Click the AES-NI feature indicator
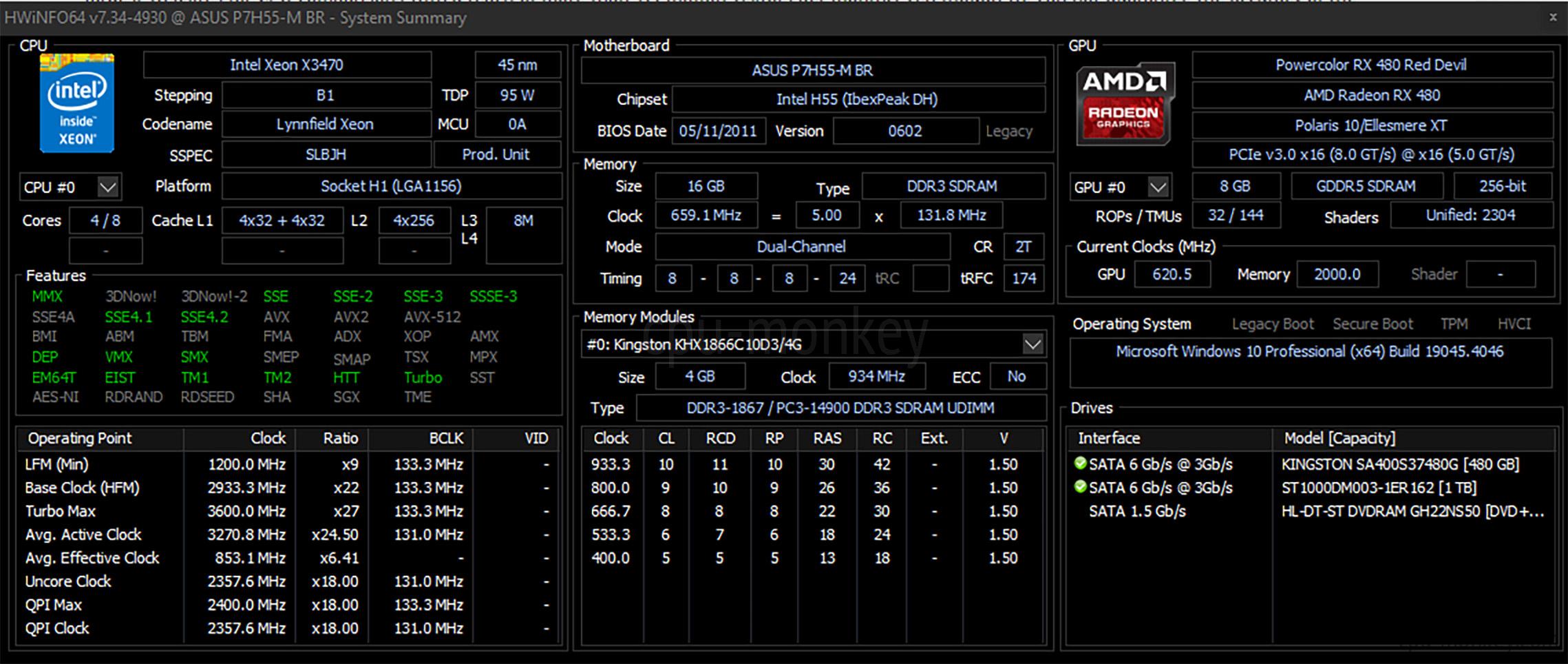Viewport: 1568px width, 664px height. click(55, 397)
